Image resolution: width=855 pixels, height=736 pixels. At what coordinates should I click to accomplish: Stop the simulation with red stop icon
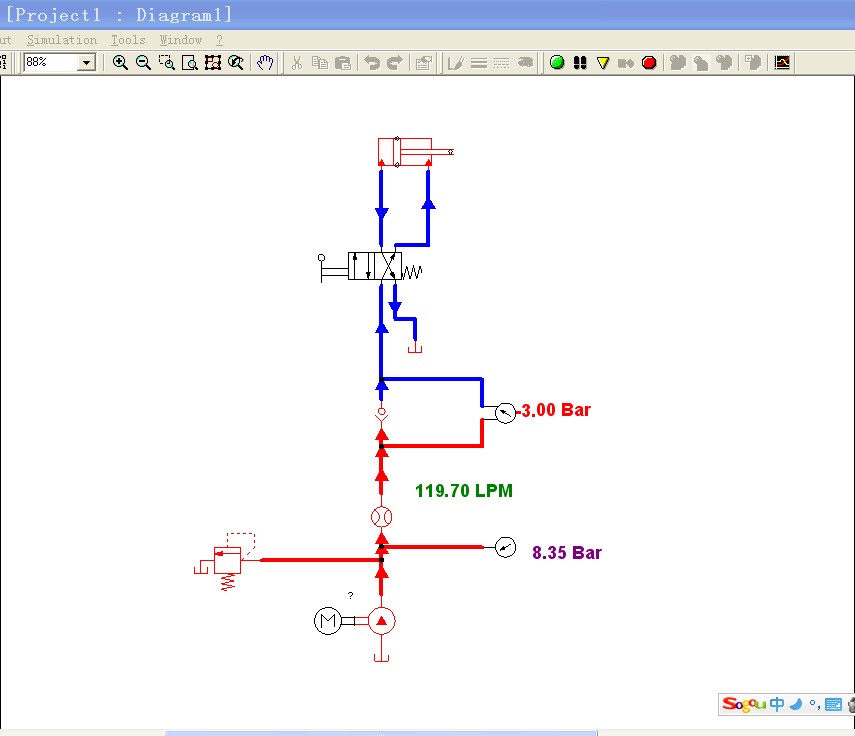(649, 62)
